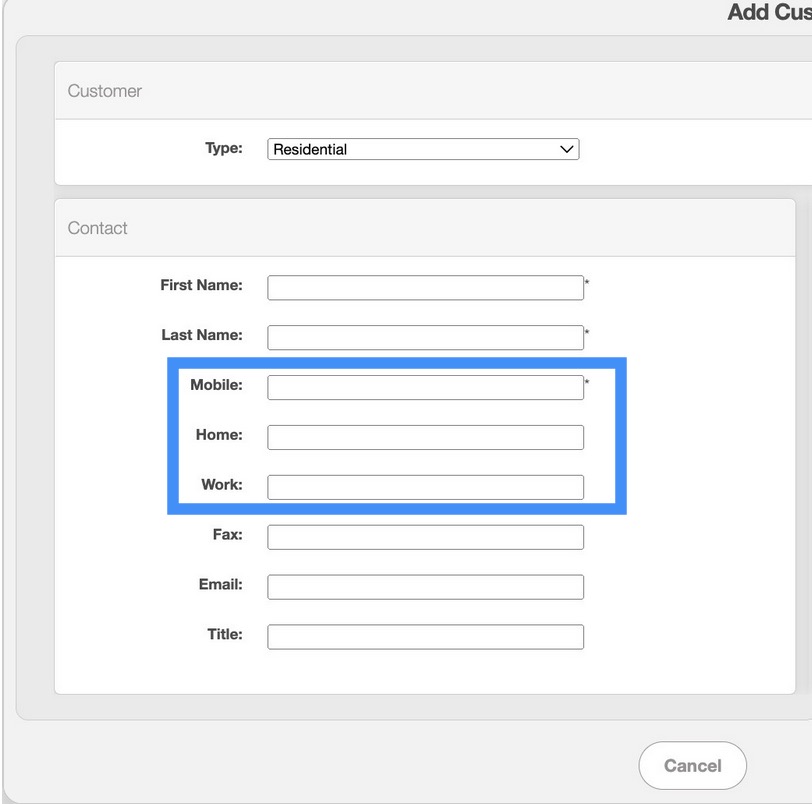Click inside the Title text field
Image resolution: width=812 pixels, height=804 pixels.
(425, 637)
